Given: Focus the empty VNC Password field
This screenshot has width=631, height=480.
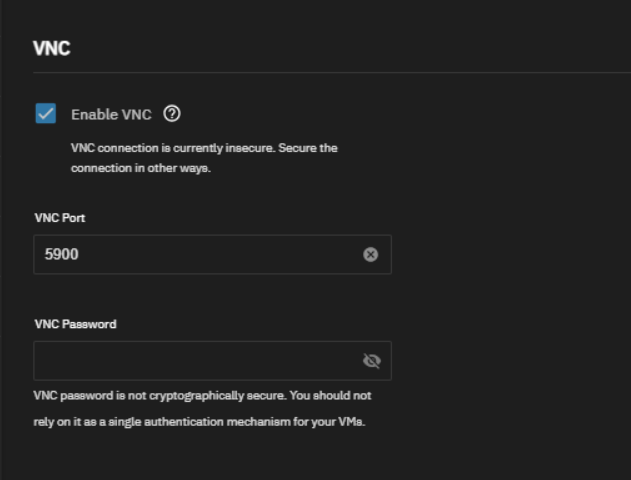Looking at the screenshot, I should click(212, 361).
